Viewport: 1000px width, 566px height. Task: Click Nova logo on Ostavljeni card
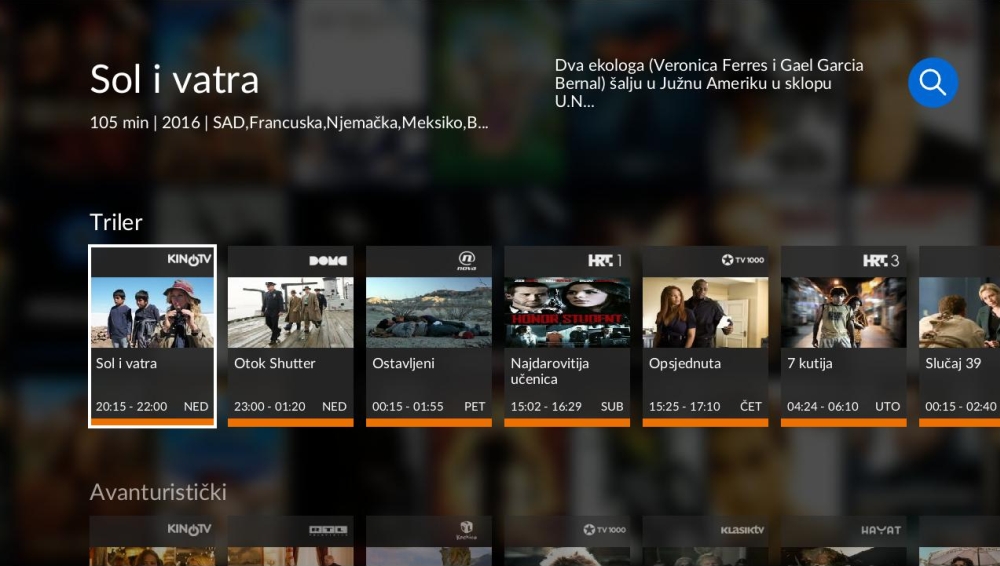click(467, 260)
